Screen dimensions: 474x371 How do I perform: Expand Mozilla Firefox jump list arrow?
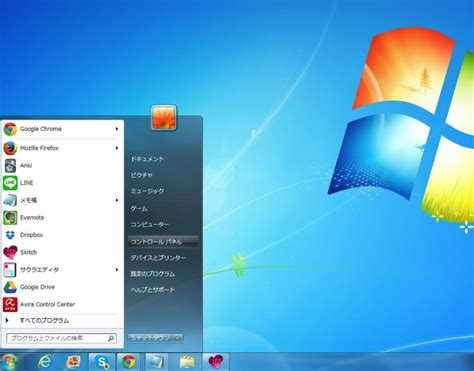coord(117,148)
